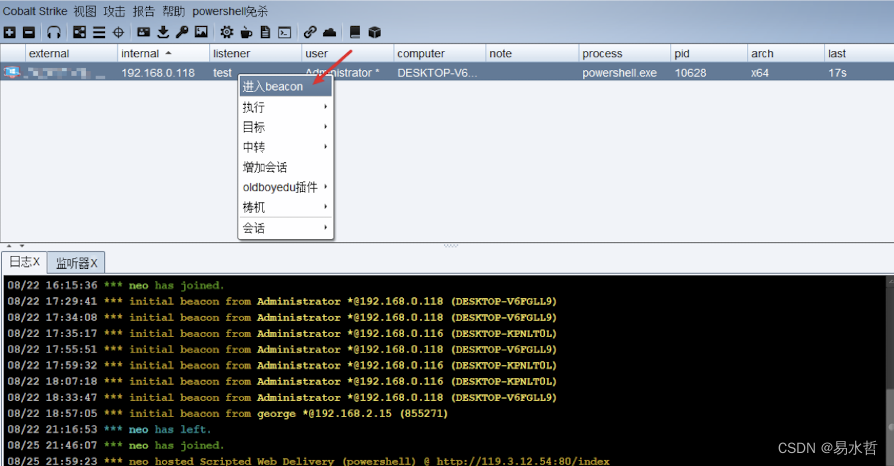894x466 pixels.
Task: Open credentials via key icon
Action: [182, 33]
